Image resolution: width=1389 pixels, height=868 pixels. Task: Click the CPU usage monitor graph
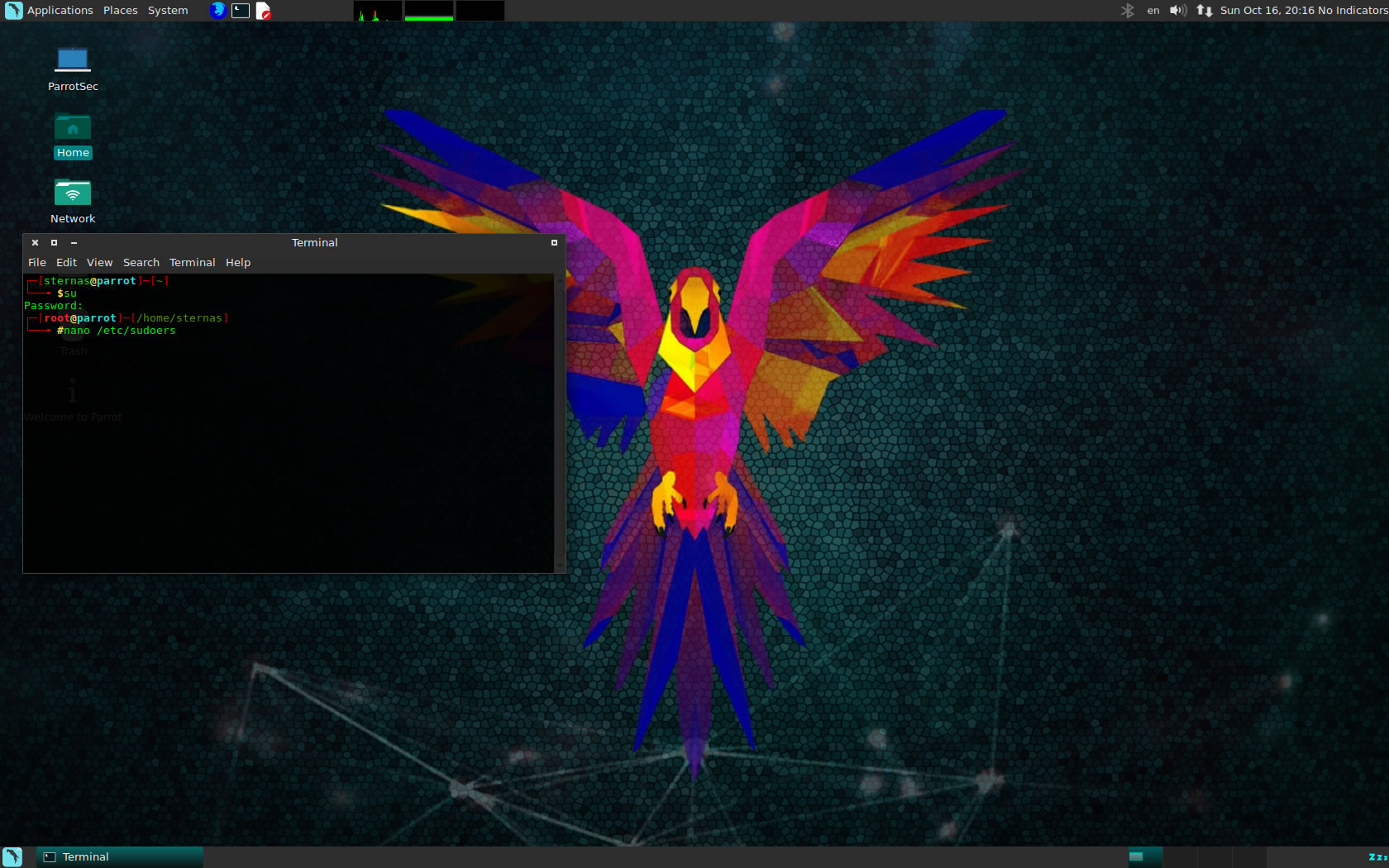click(378, 11)
